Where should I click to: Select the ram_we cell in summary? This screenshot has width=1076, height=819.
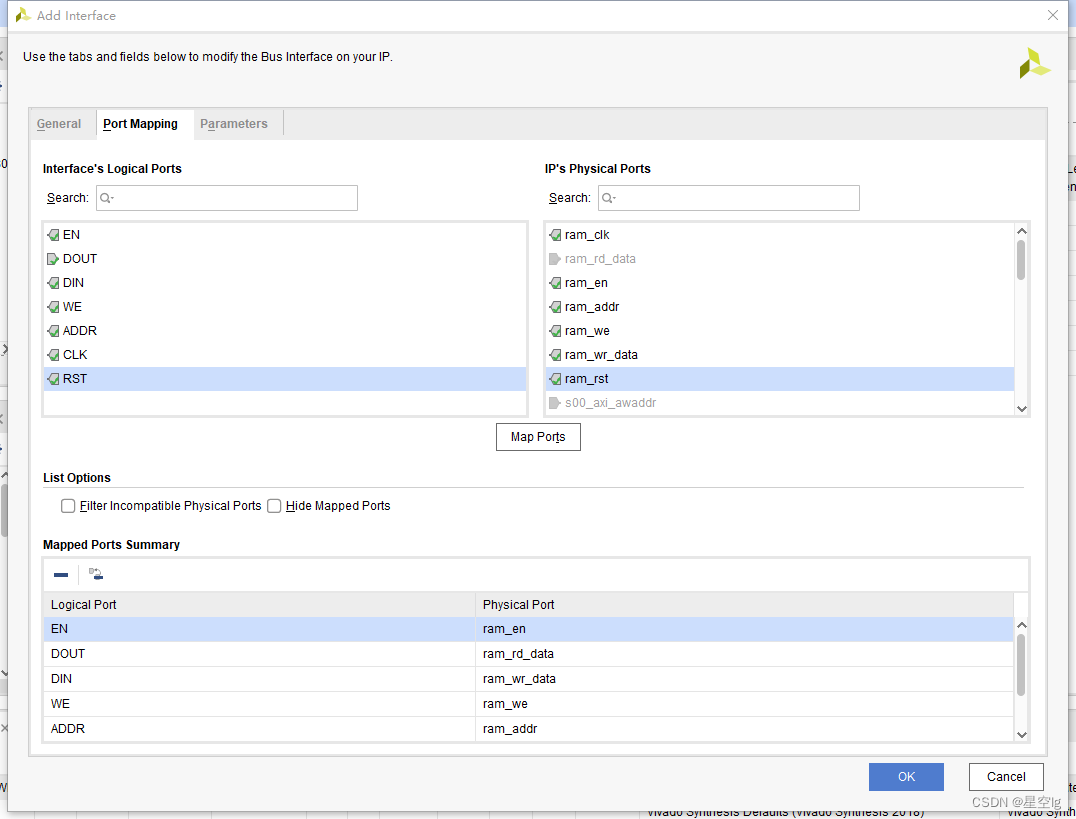coord(744,704)
